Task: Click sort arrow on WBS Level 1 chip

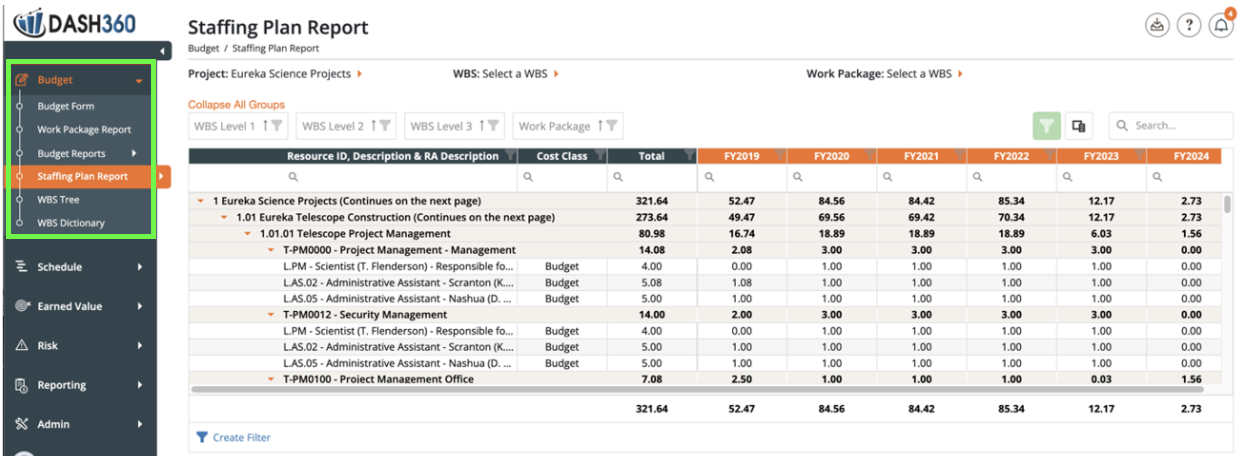Action: tap(265, 126)
